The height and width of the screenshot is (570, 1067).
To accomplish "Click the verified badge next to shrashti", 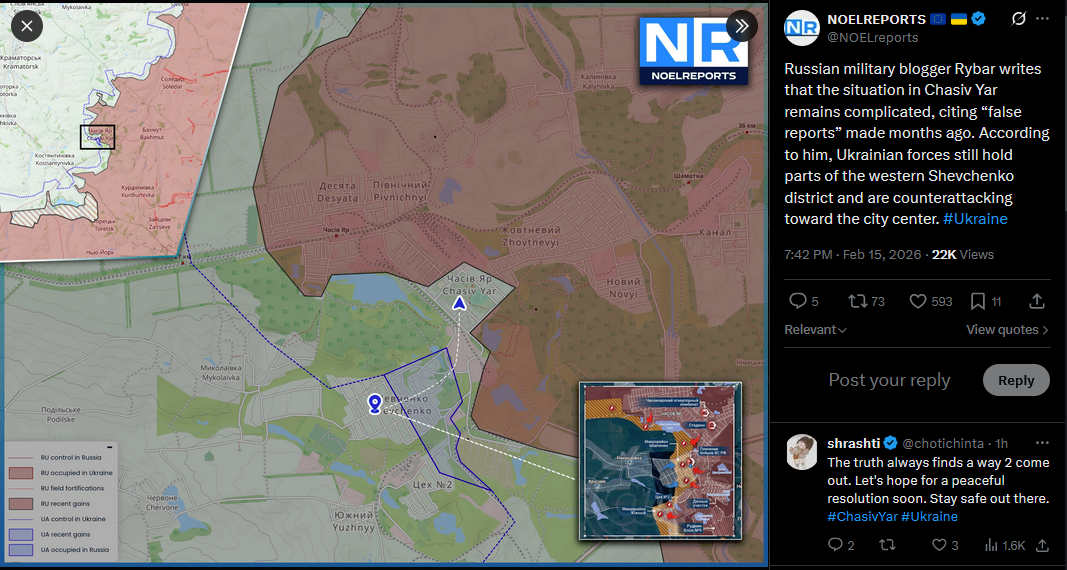I will (x=890, y=443).
